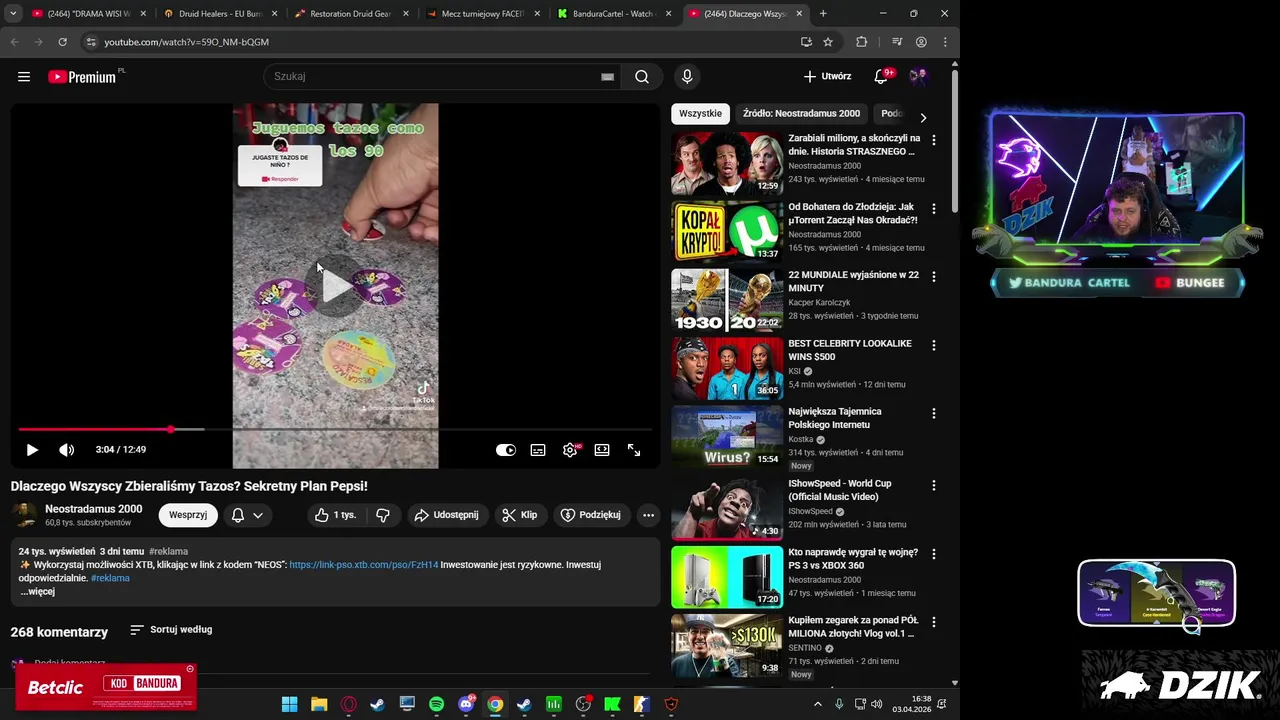Open options for Kupiłem zegarek video
1280x720 pixels.
934,622
